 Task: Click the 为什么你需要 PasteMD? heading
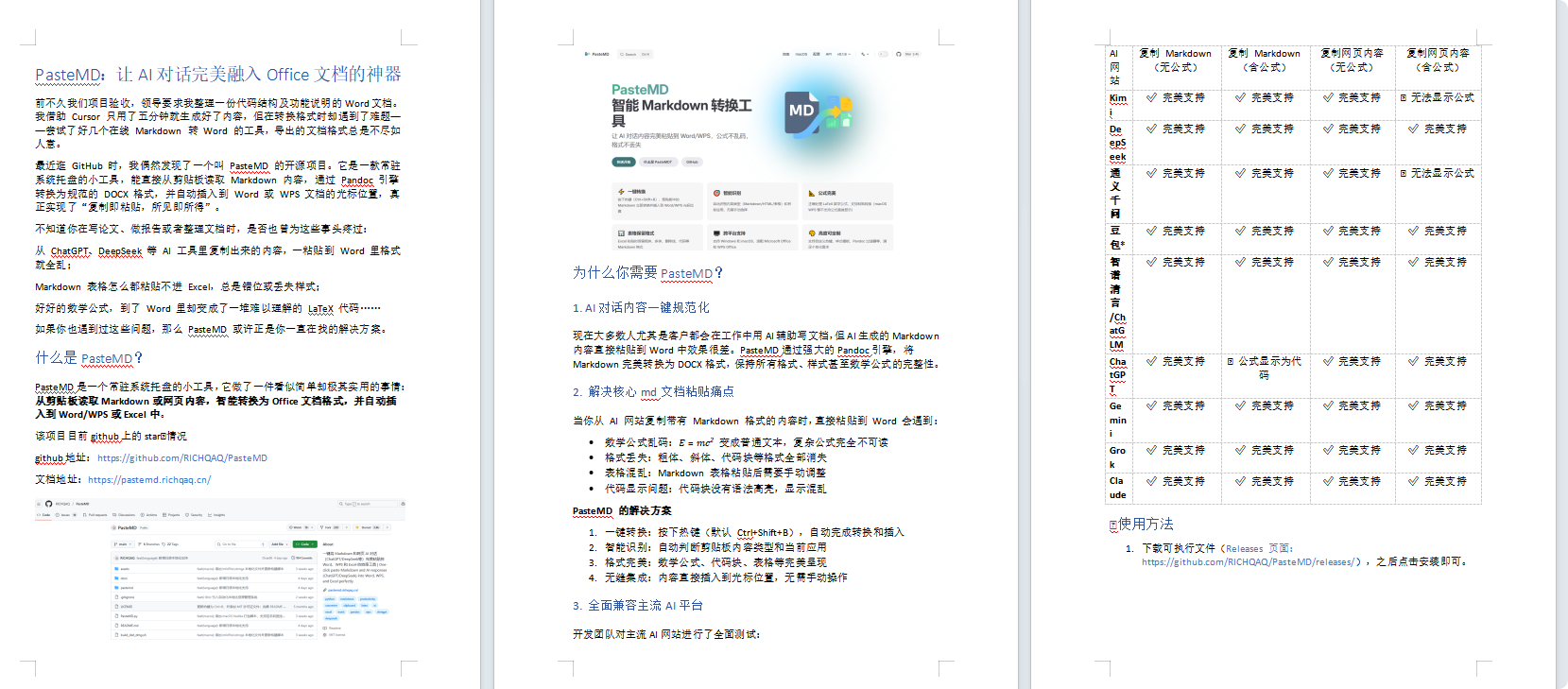pyautogui.click(x=647, y=273)
